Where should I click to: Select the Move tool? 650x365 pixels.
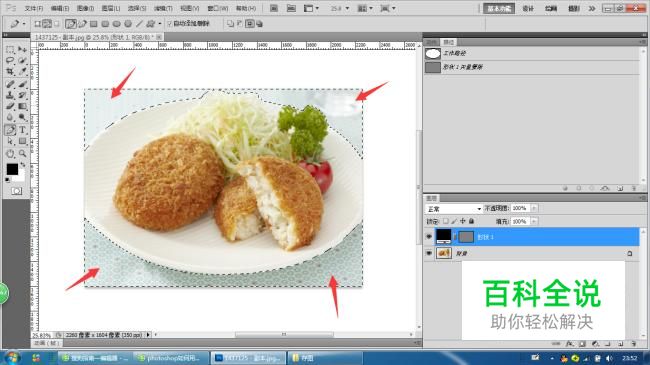(22, 50)
